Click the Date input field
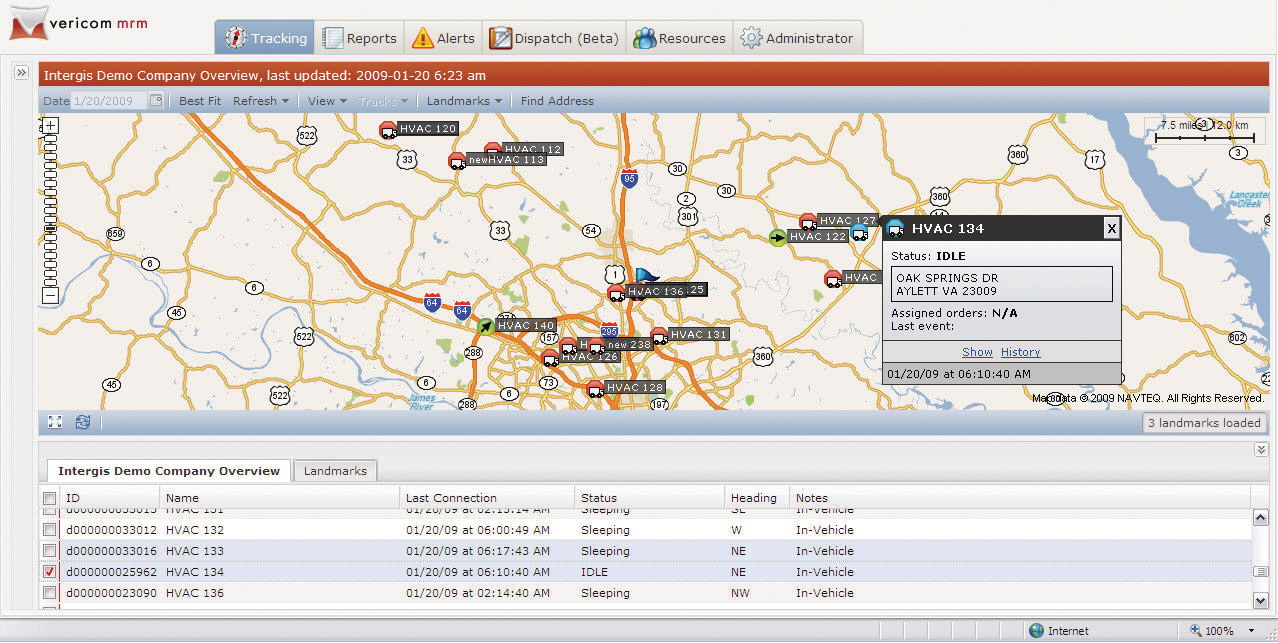Screen dimensions: 1278x643 (110, 101)
